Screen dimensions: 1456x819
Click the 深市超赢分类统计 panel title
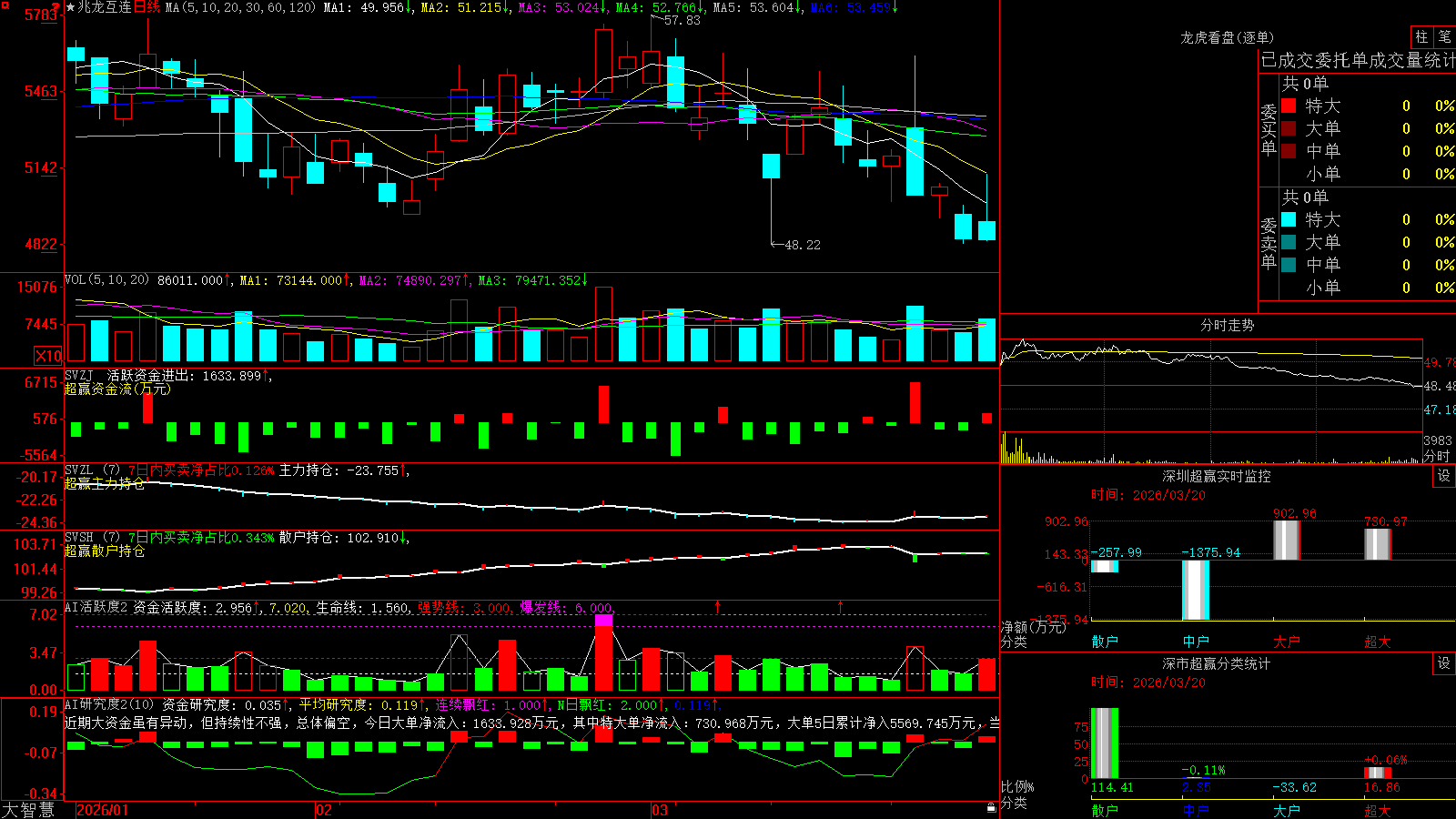(x=1217, y=663)
